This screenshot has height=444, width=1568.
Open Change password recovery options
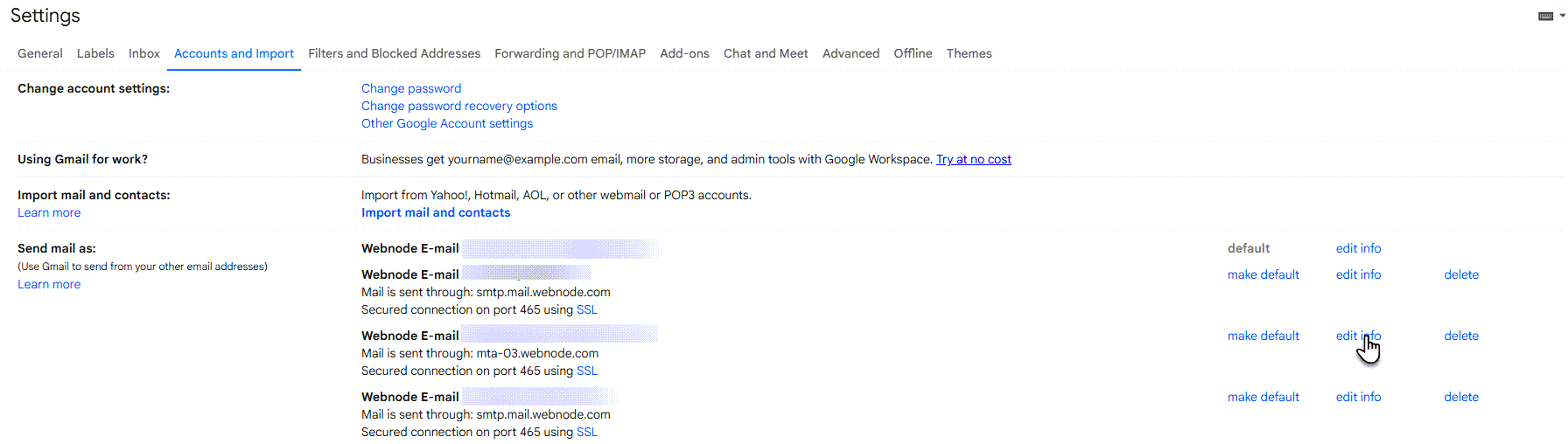coord(458,106)
